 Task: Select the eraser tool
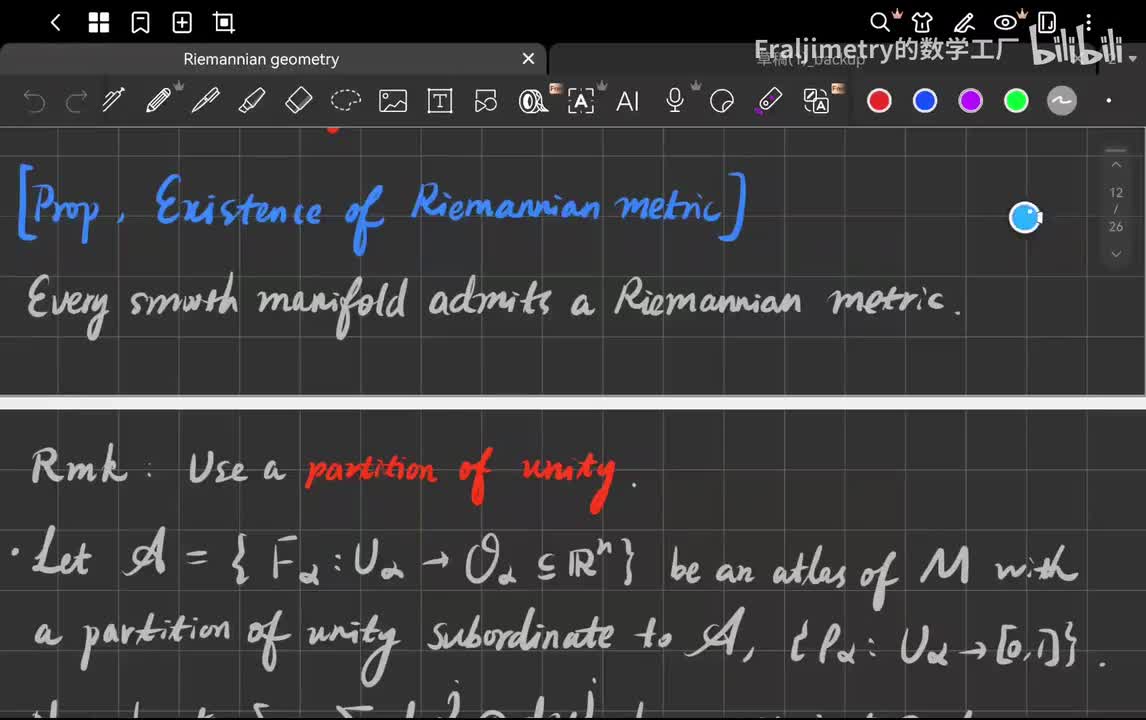tap(298, 100)
